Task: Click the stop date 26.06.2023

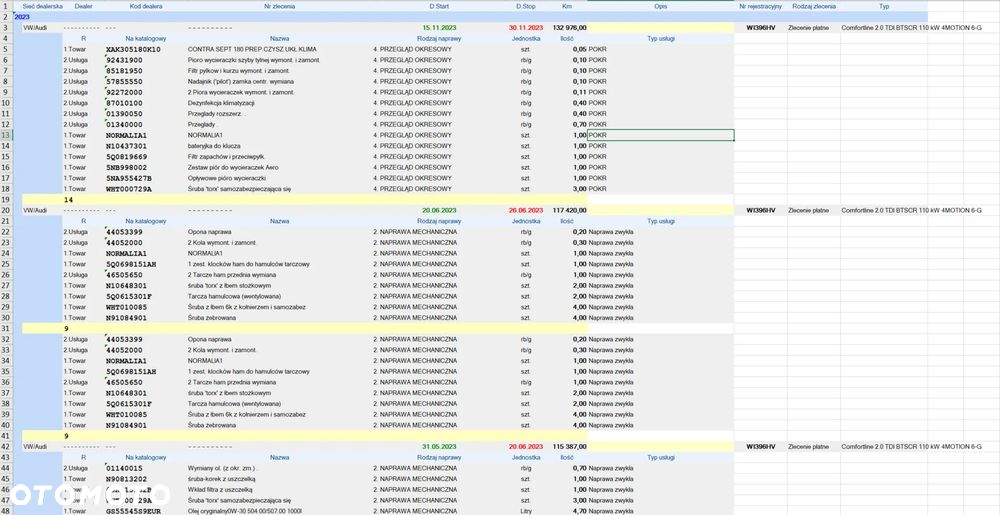Action: point(526,210)
